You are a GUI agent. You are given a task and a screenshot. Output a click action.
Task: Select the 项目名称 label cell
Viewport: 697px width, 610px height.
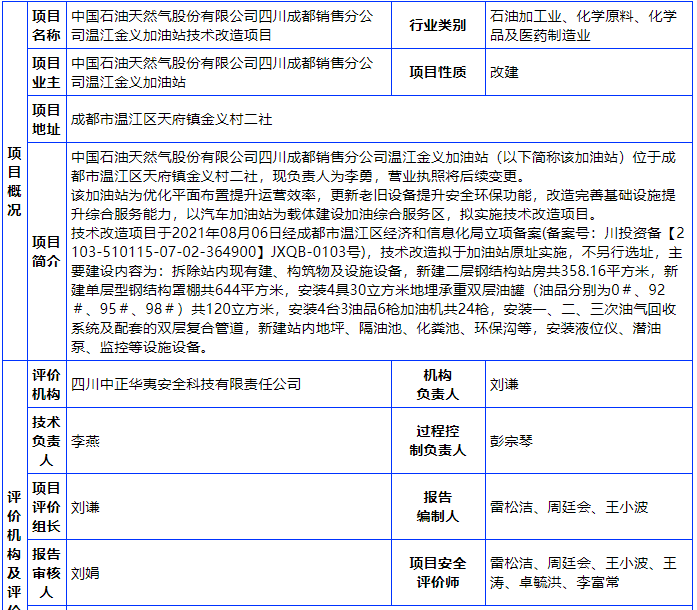point(46,26)
